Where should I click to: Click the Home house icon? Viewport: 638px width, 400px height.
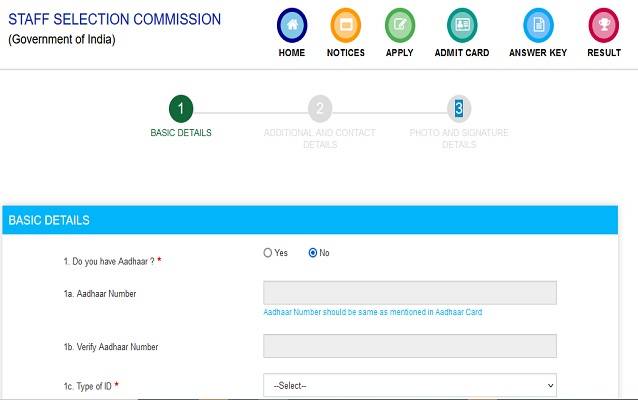292,24
